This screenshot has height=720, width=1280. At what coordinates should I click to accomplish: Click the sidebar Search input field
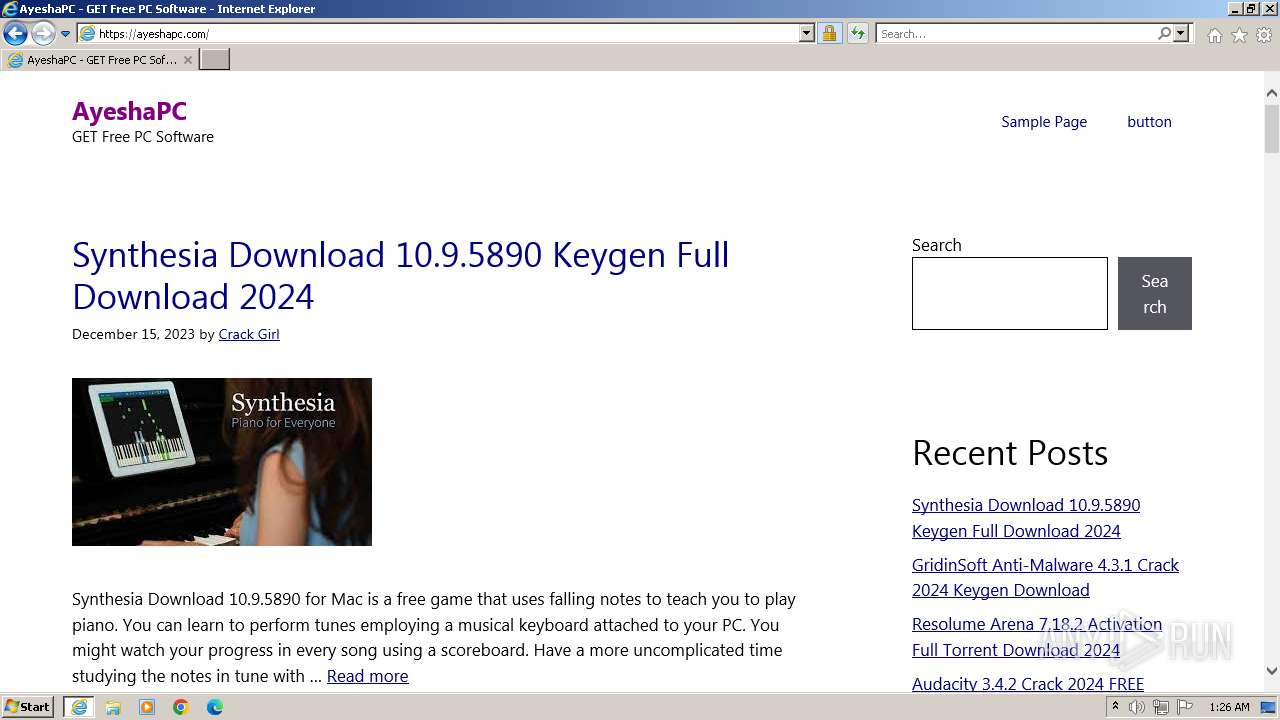pos(1010,293)
